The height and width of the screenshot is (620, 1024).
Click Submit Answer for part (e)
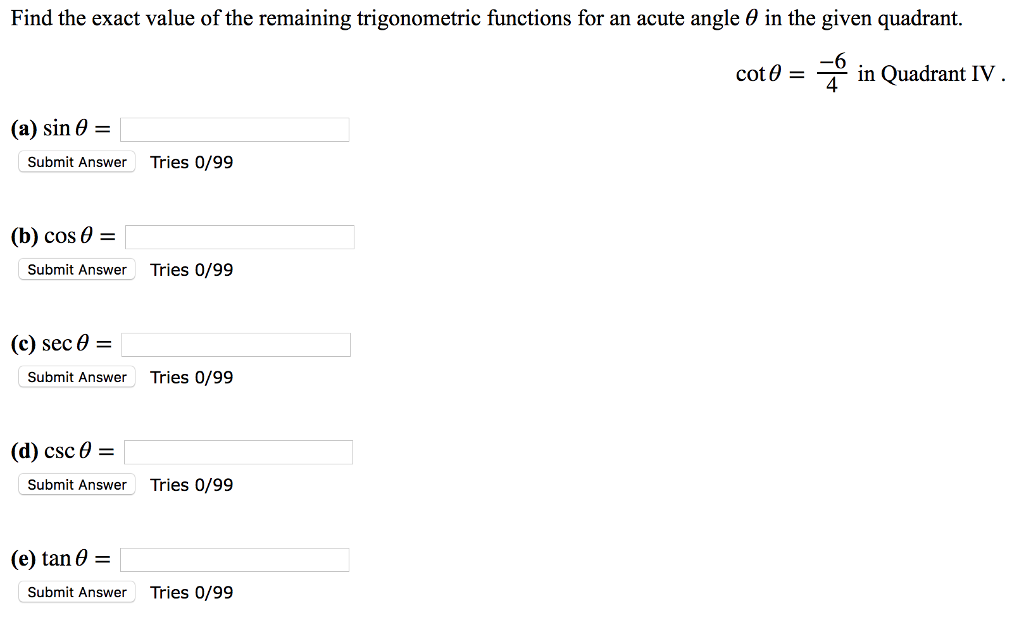point(76,592)
